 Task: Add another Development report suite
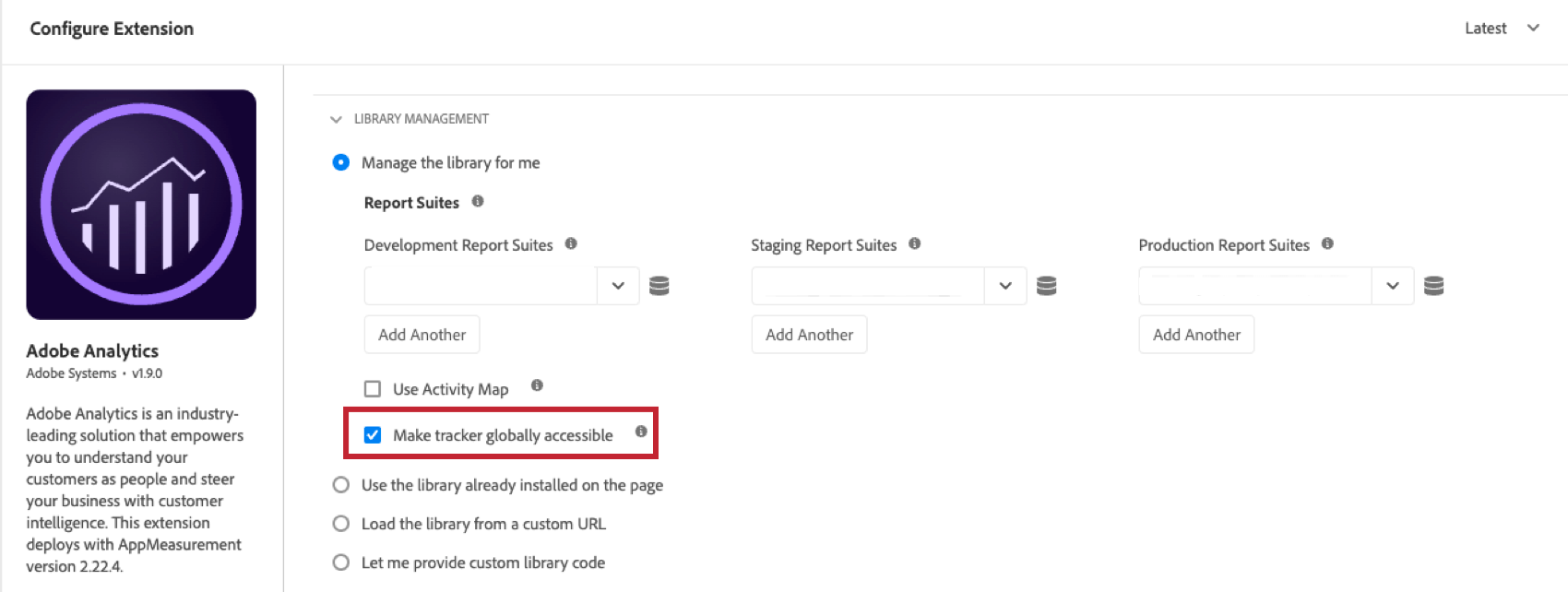422,335
